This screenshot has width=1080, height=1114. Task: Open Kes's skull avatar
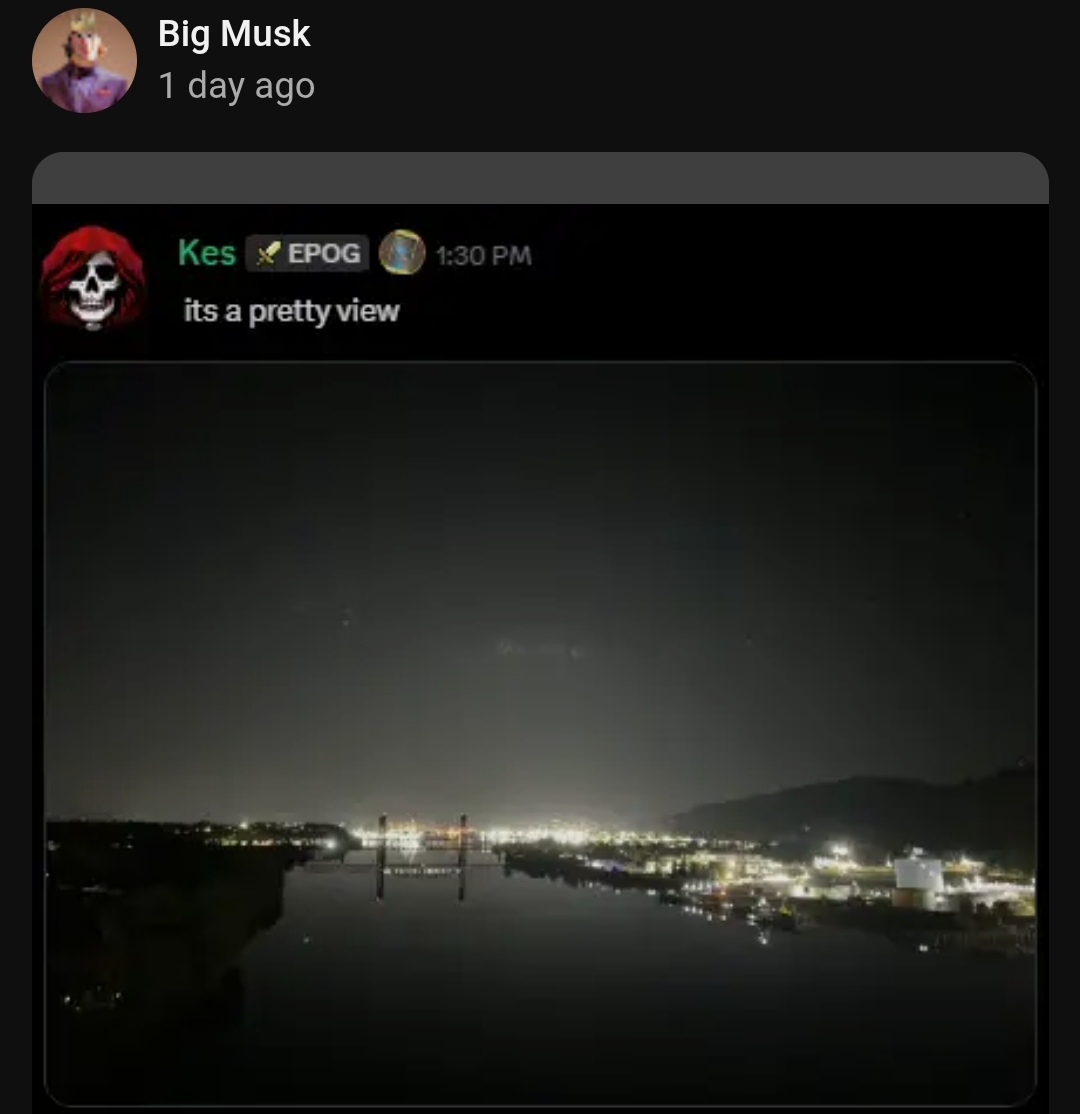93,278
